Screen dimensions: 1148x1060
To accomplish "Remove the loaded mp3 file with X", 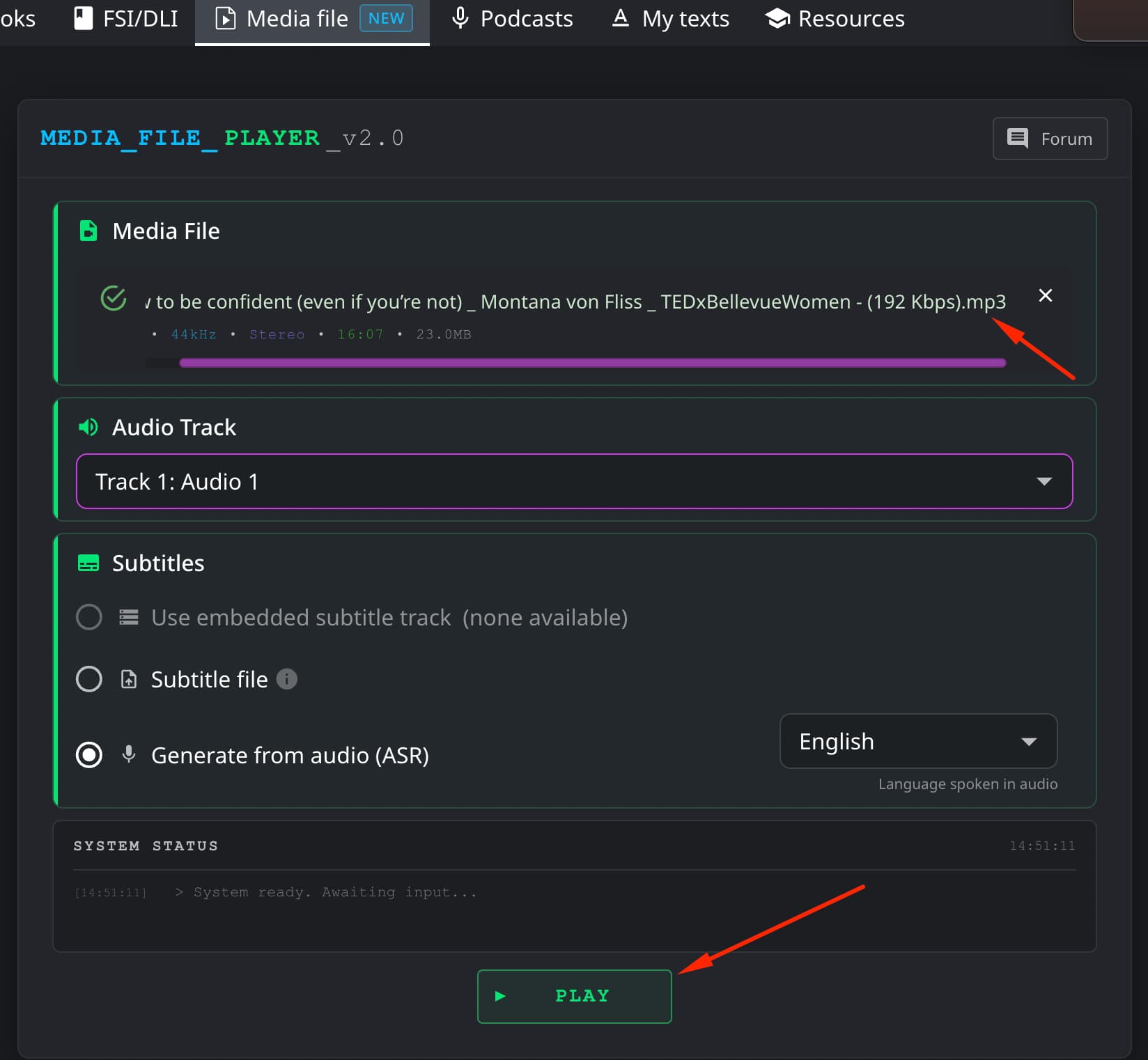I will click(1045, 296).
